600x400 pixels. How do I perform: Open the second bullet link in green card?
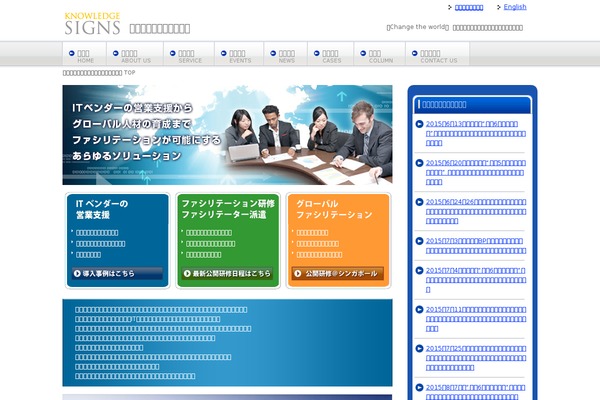(x=210, y=244)
